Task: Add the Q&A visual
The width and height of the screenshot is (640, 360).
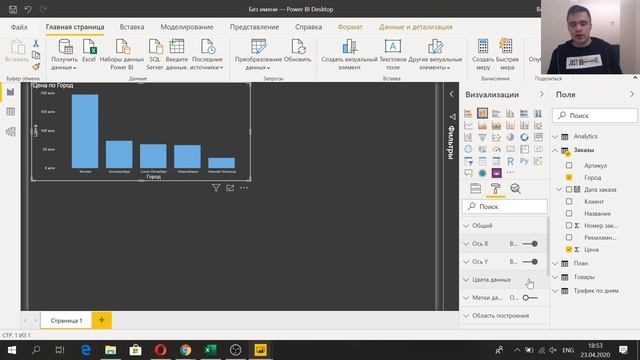Action: 468,173
